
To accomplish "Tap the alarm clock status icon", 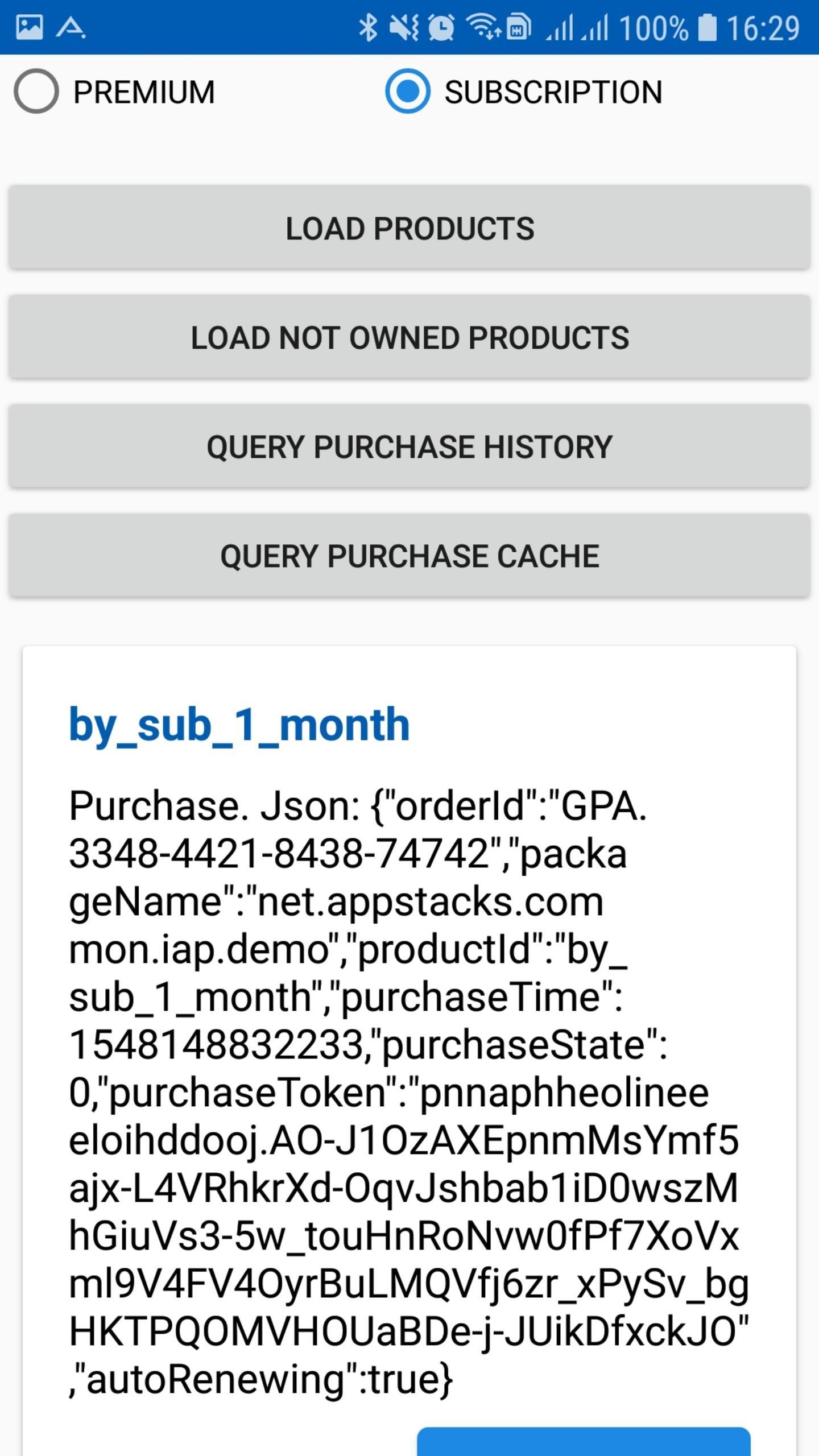I will click(x=441, y=27).
